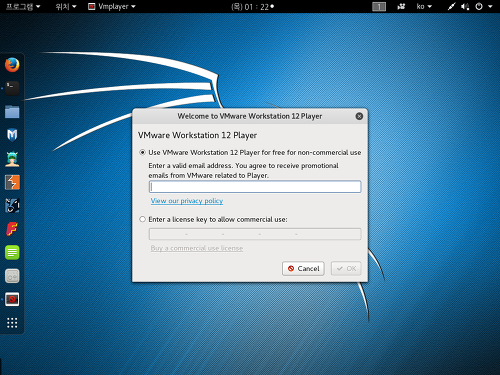Open the Terminal dock icon
The height and width of the screenshot is (375, 500).
point(12,88)
